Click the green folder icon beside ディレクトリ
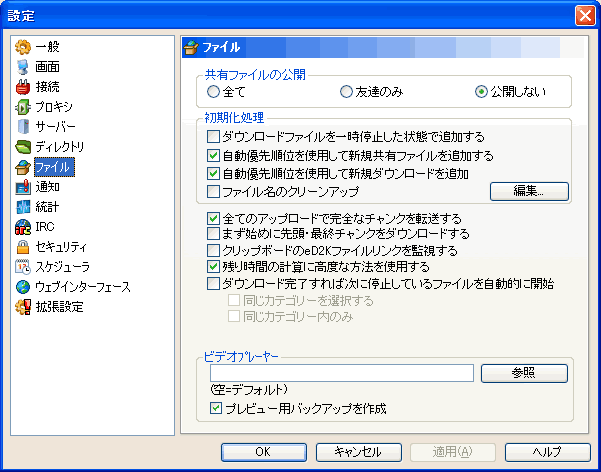 [x=23, y=147]
